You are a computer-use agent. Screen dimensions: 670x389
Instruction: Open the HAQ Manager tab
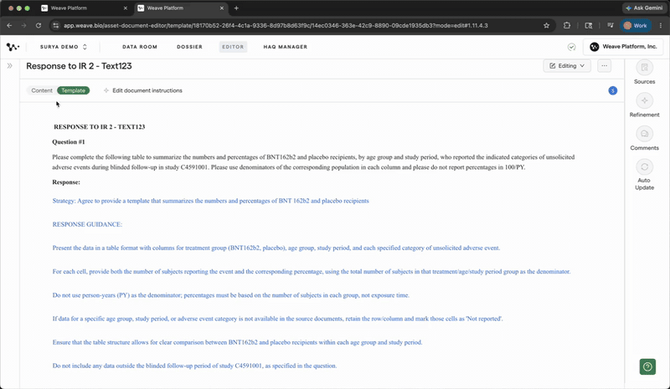(285, 47)
